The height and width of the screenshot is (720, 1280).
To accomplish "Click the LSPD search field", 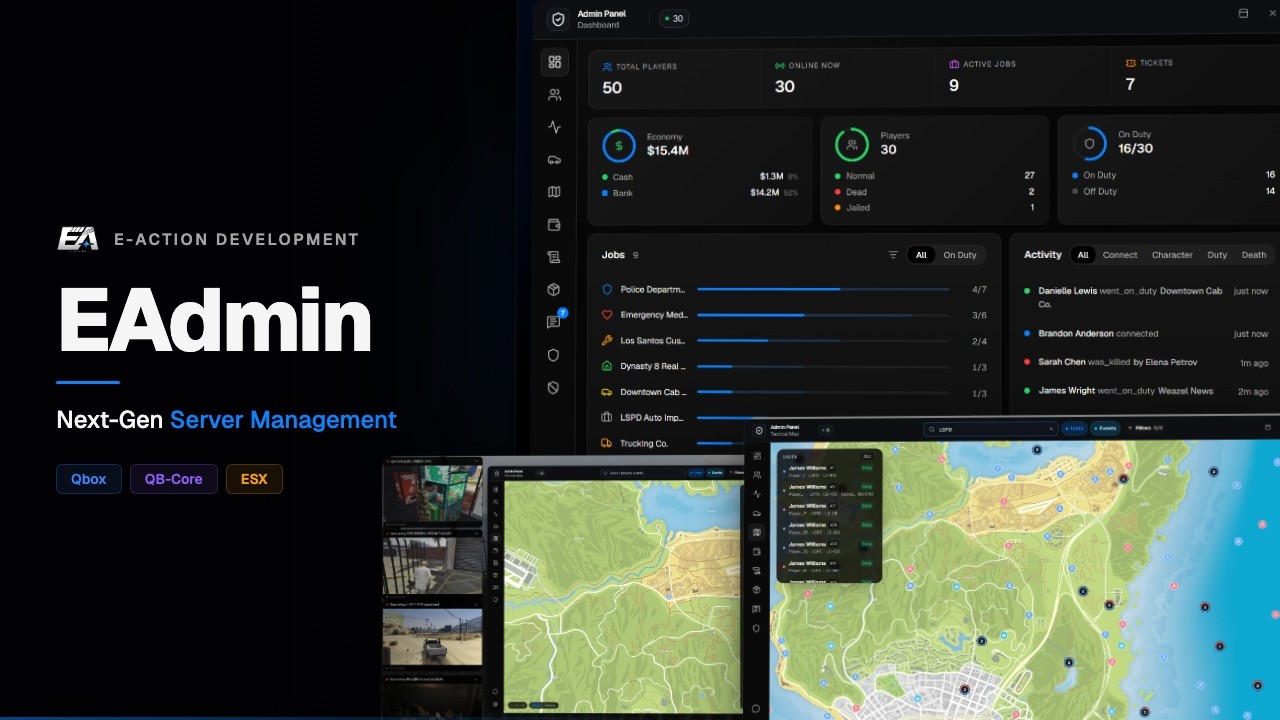I will pos(991,429).
